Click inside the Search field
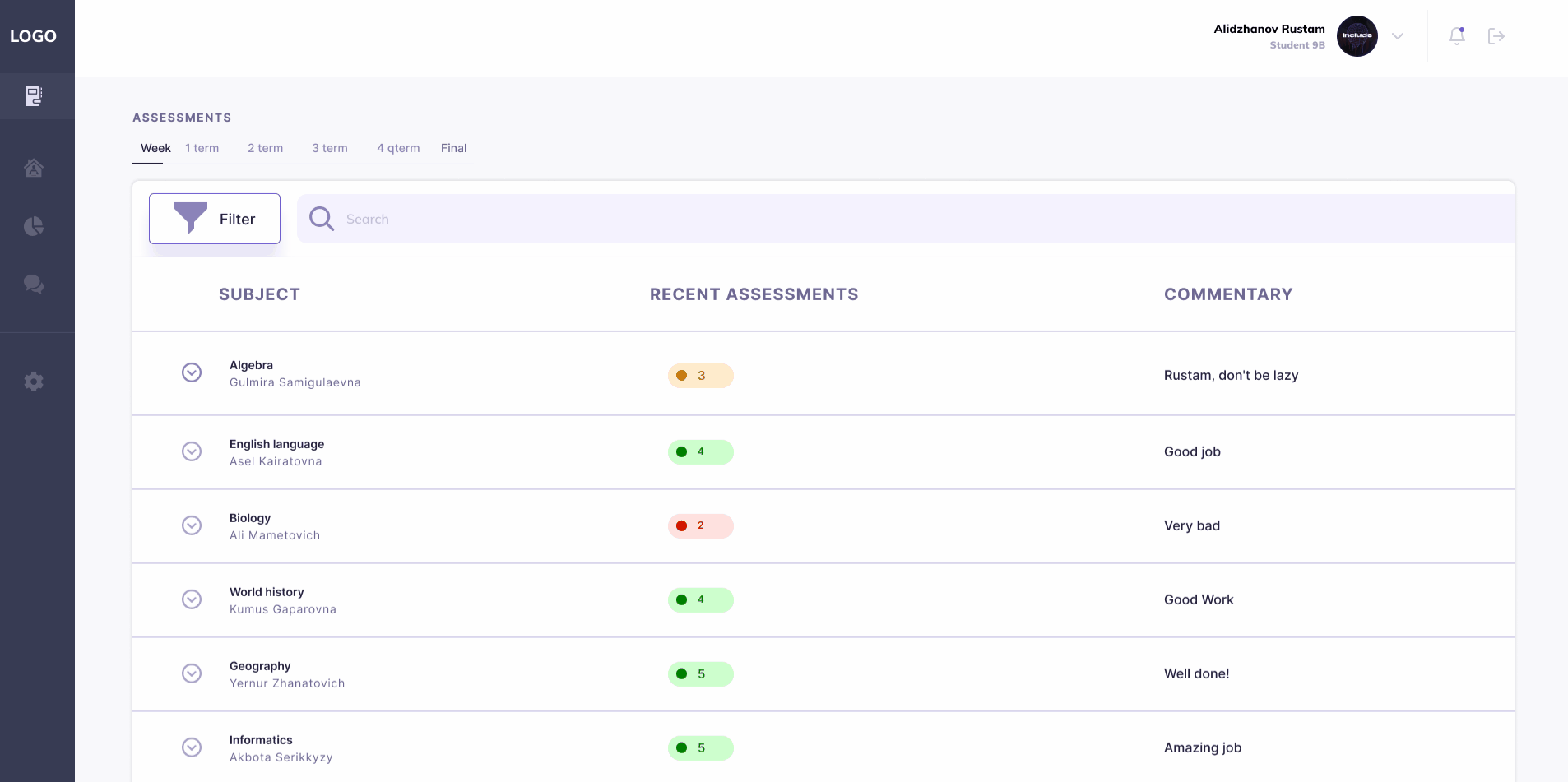This screenshot has width=1568, height=782. coord(906,219)
